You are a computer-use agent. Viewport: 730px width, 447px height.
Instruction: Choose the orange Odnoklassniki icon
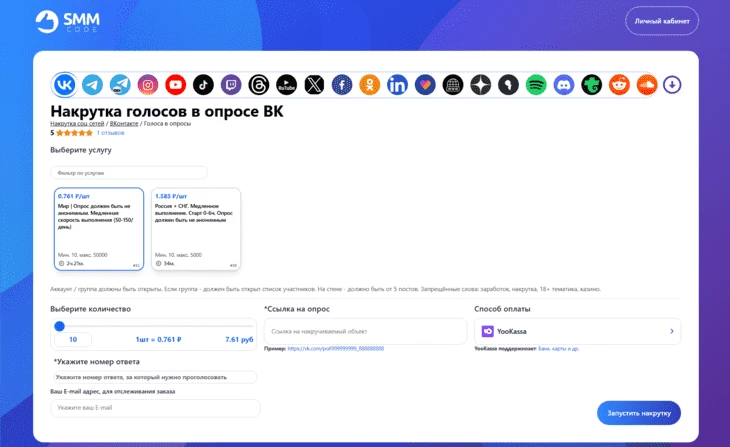coord(370,85)
